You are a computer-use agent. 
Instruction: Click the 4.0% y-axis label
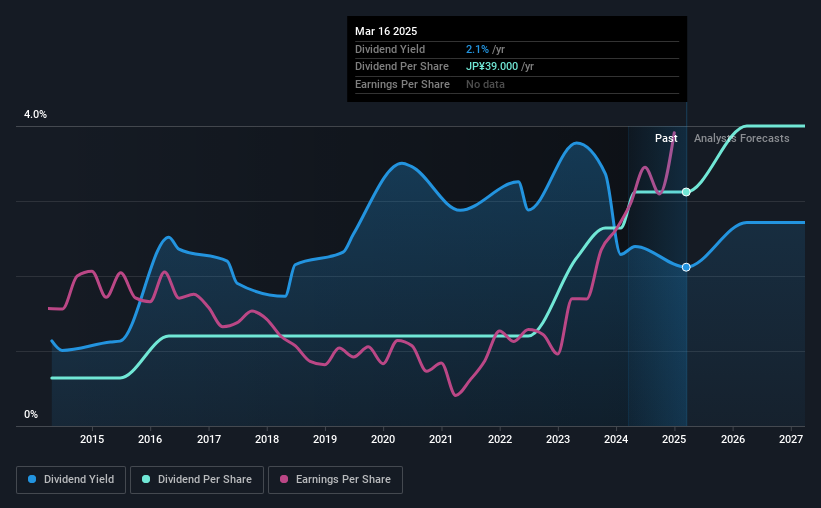pos(35,114)
